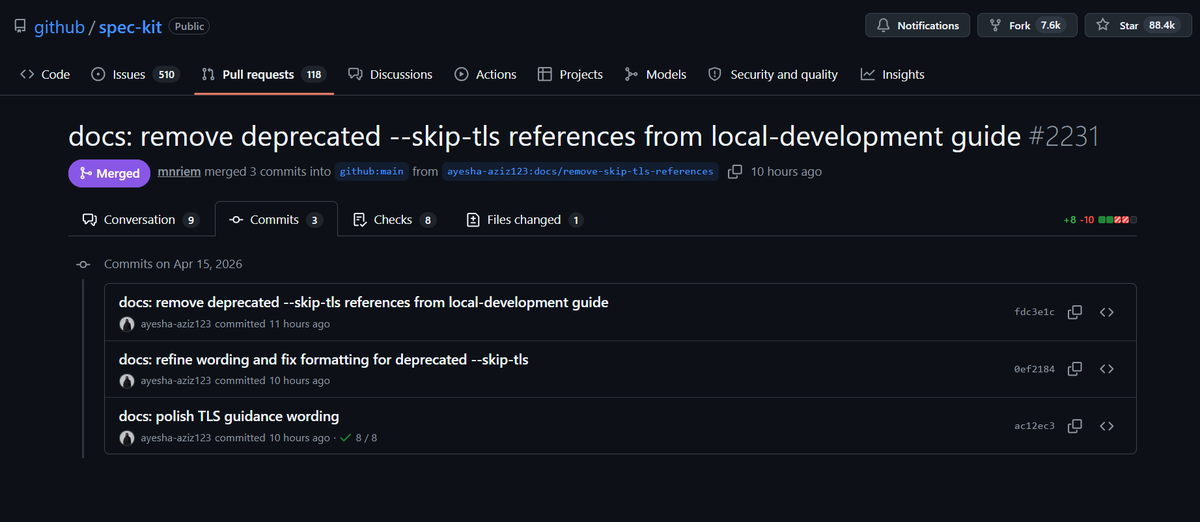This screenshot has width=1200, height=522.
Task: Open commit hash 0ef2184
Action: (x=1034, y=369)
